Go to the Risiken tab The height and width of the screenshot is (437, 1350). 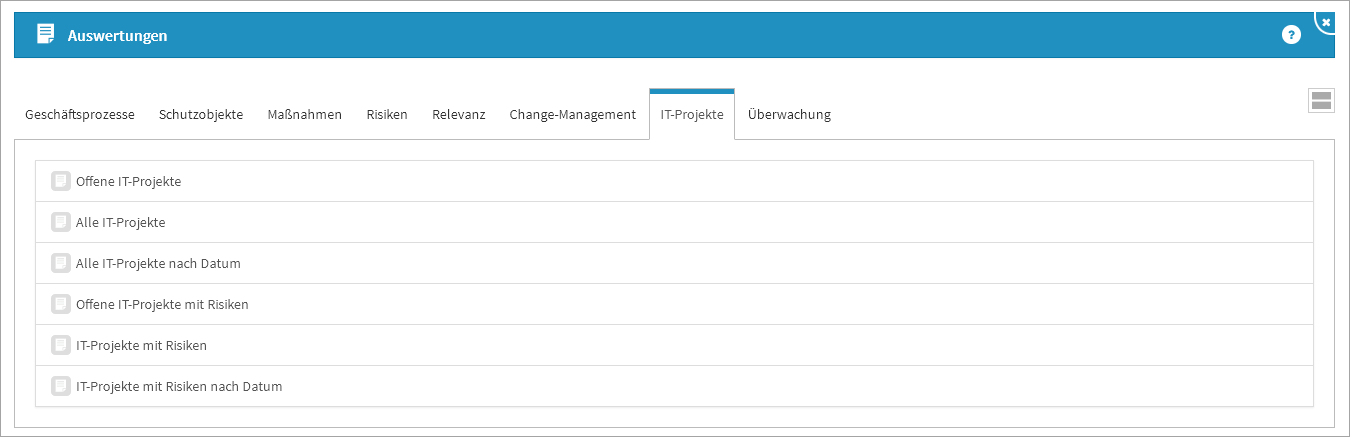click(387, 115)
